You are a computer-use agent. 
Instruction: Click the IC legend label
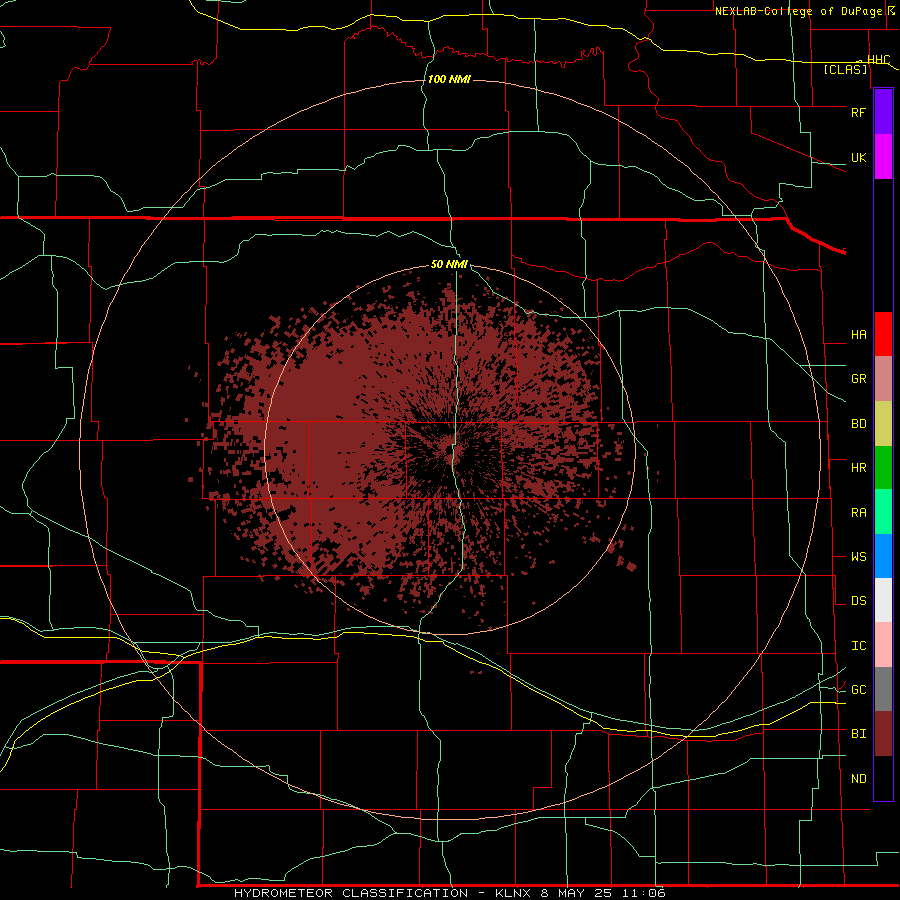click(x=858, y=646)
